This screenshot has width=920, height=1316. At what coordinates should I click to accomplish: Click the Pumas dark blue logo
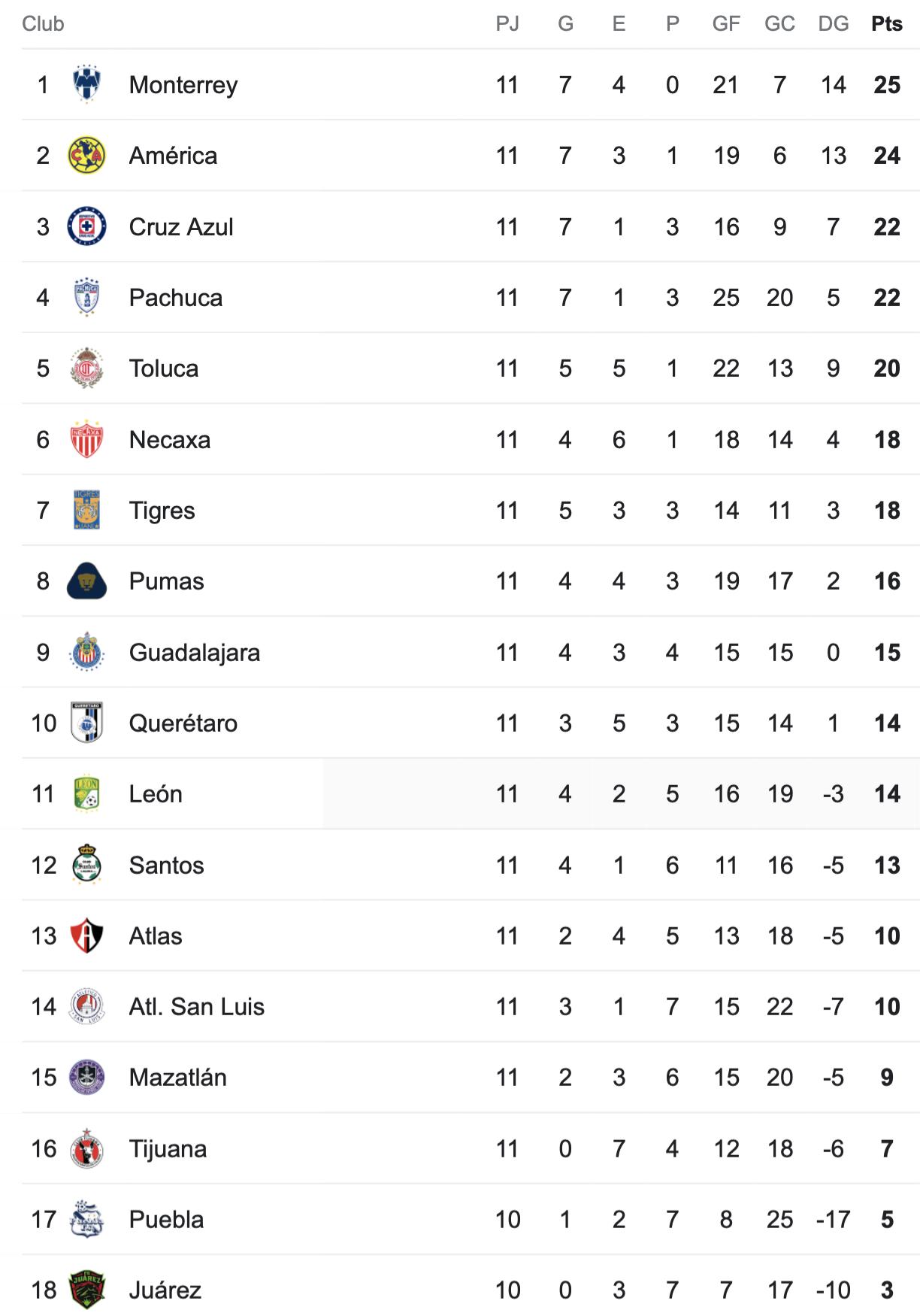[86, 581]
